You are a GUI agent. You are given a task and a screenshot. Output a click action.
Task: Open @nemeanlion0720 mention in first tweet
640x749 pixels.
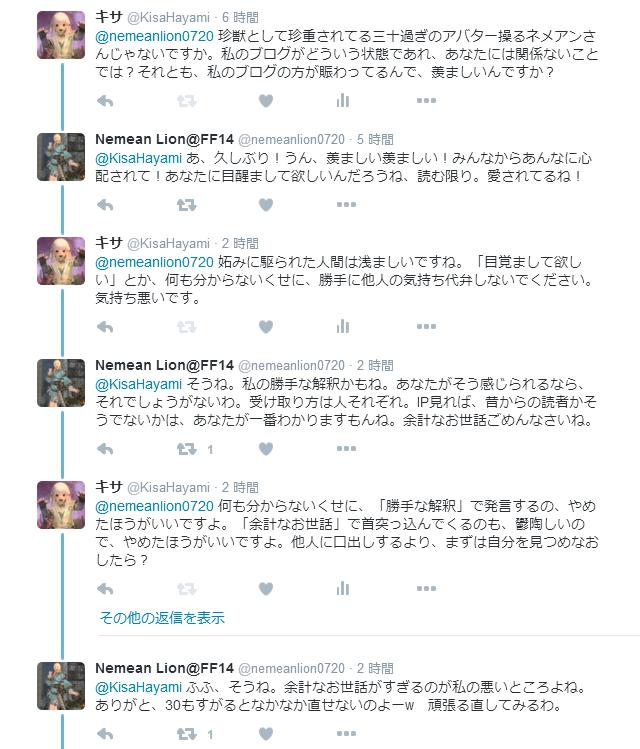tap(154, 36)
